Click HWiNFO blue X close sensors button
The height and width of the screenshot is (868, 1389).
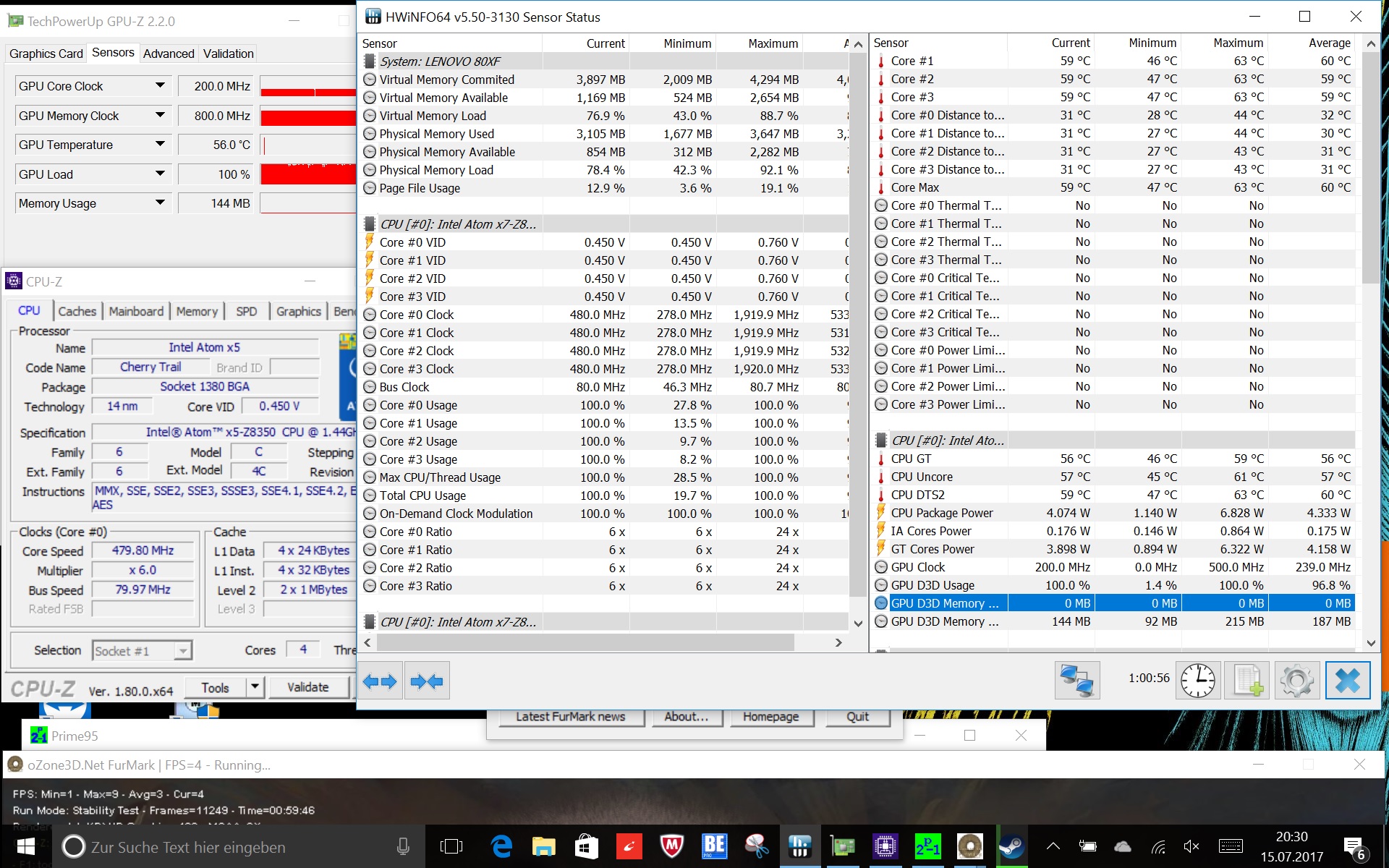pyautogui.click(x=1348, y=681)
